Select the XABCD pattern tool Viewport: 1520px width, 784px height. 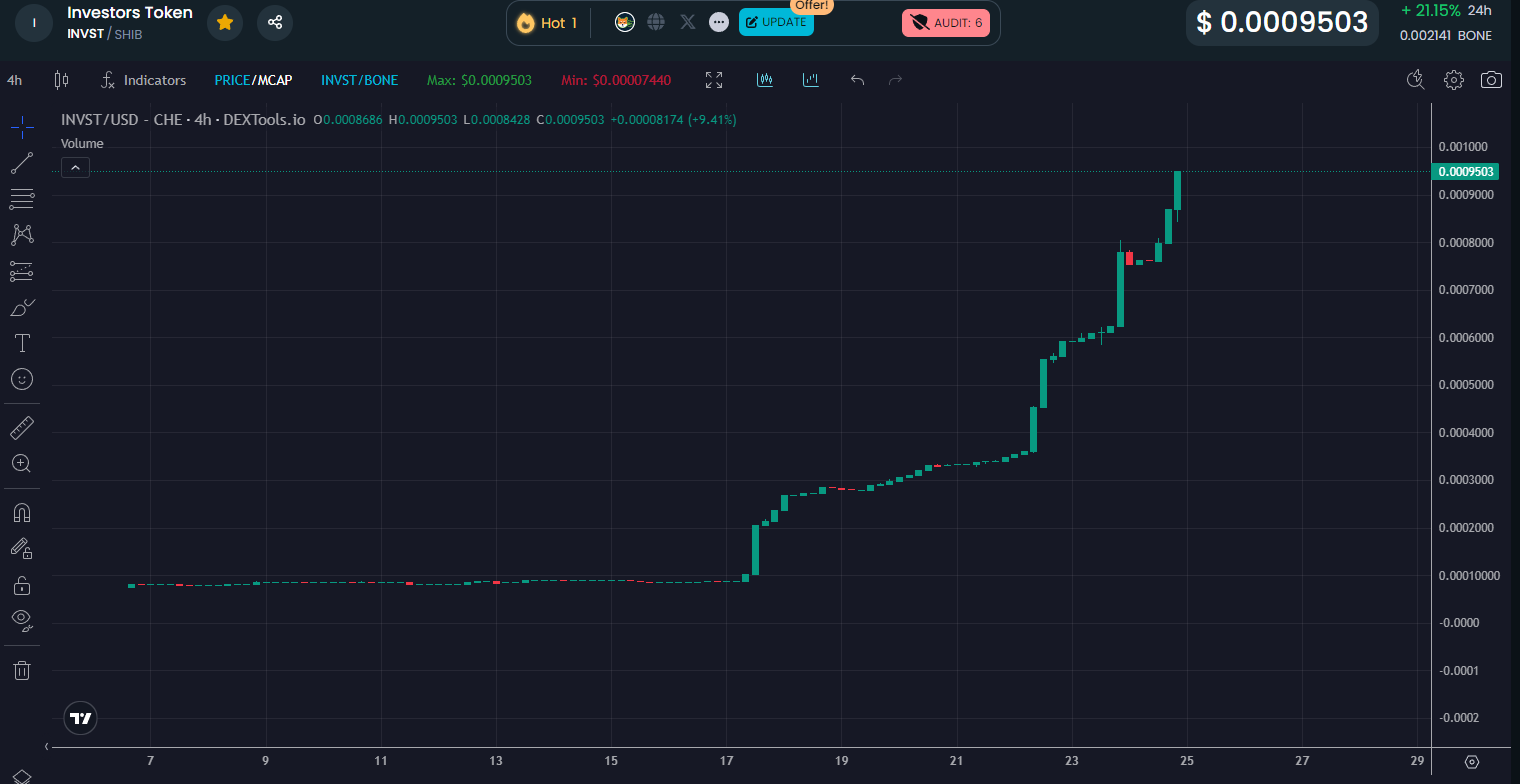[22, 235]
